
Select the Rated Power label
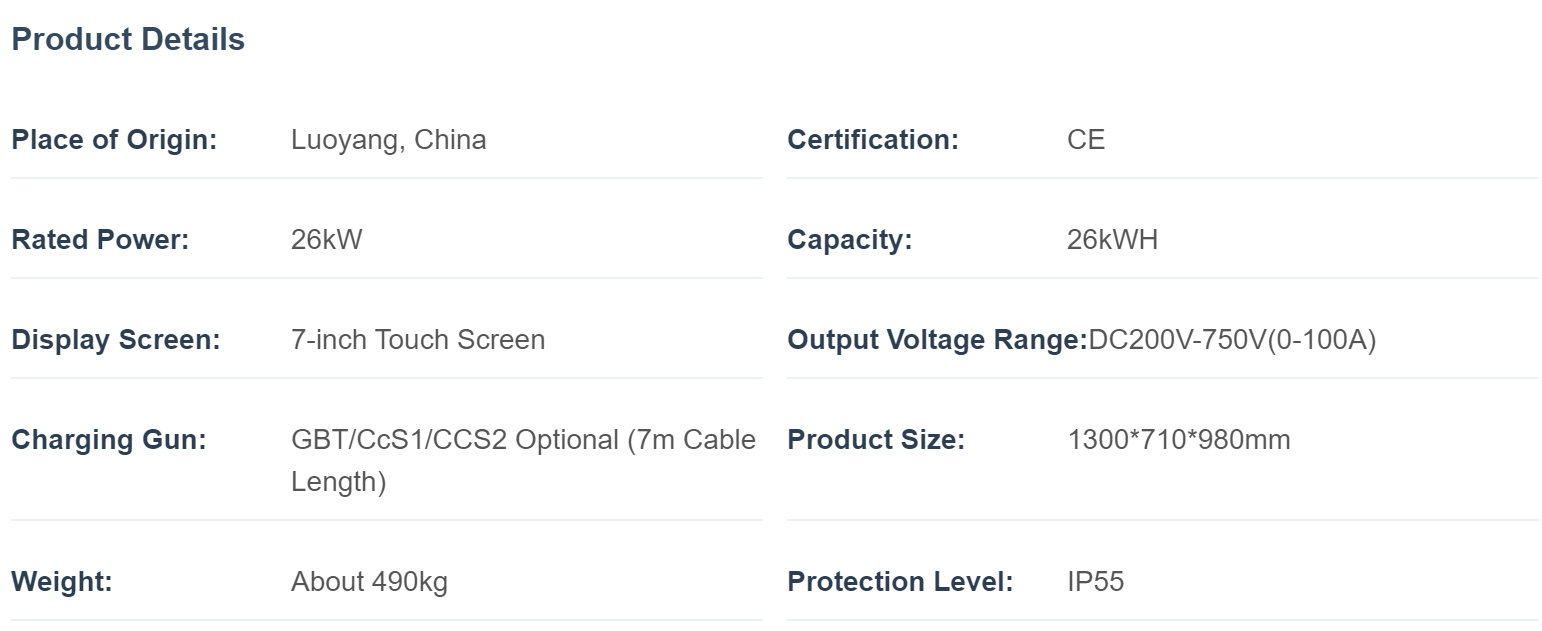(100, 240)
